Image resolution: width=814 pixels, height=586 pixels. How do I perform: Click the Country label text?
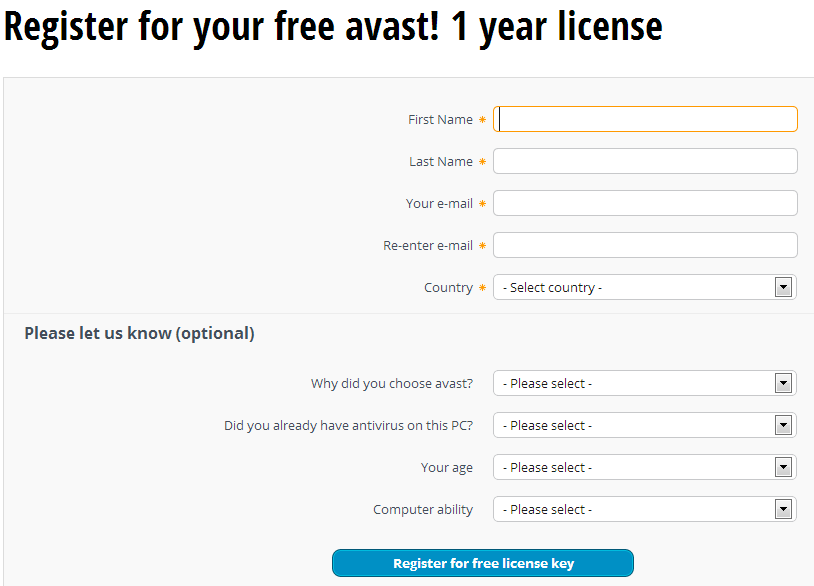[448, 288]
